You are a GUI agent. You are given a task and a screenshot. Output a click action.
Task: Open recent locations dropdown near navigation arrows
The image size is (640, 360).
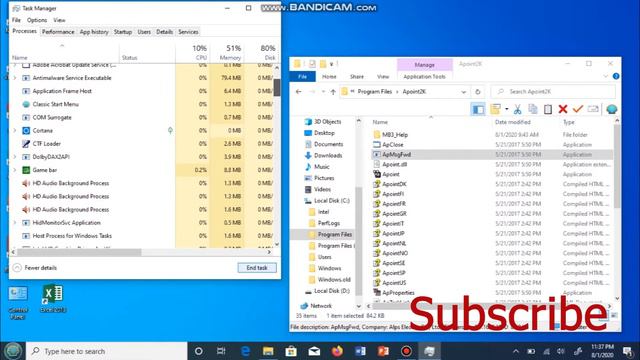pos(323,92)
